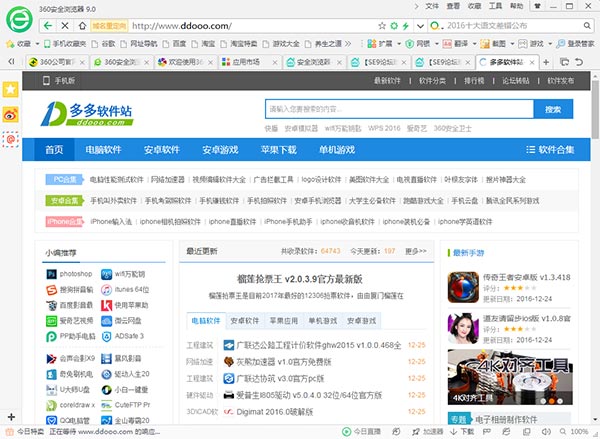This screenshot has width=600, height=439.
Task: Open sidebar favorites star panel
Action: pyautogui.click(x=10, y=90)
